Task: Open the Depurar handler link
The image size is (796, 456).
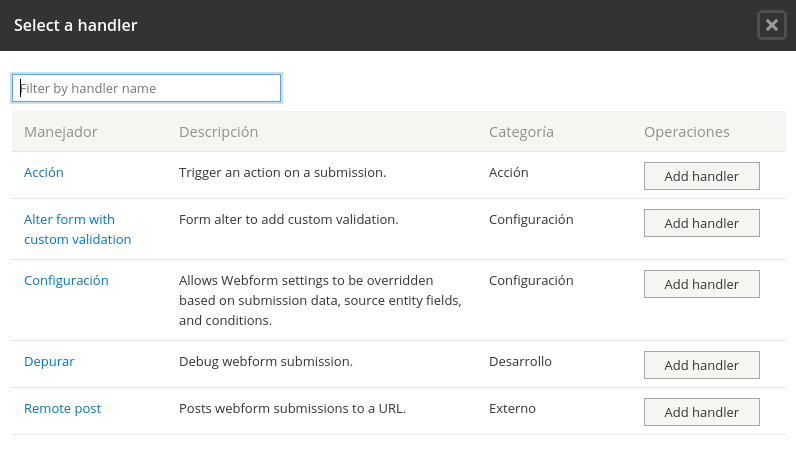Action: point(49,362)
